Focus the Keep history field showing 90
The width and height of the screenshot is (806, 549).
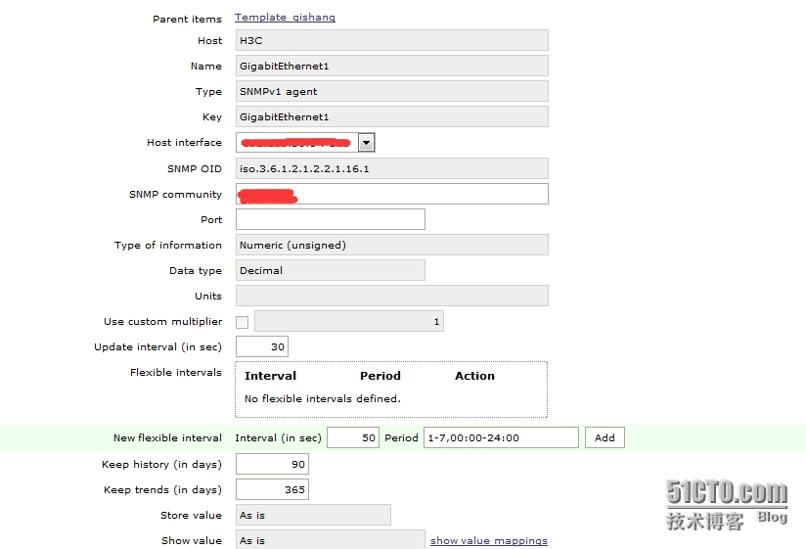pyautogui.click(x=272, y=464)
